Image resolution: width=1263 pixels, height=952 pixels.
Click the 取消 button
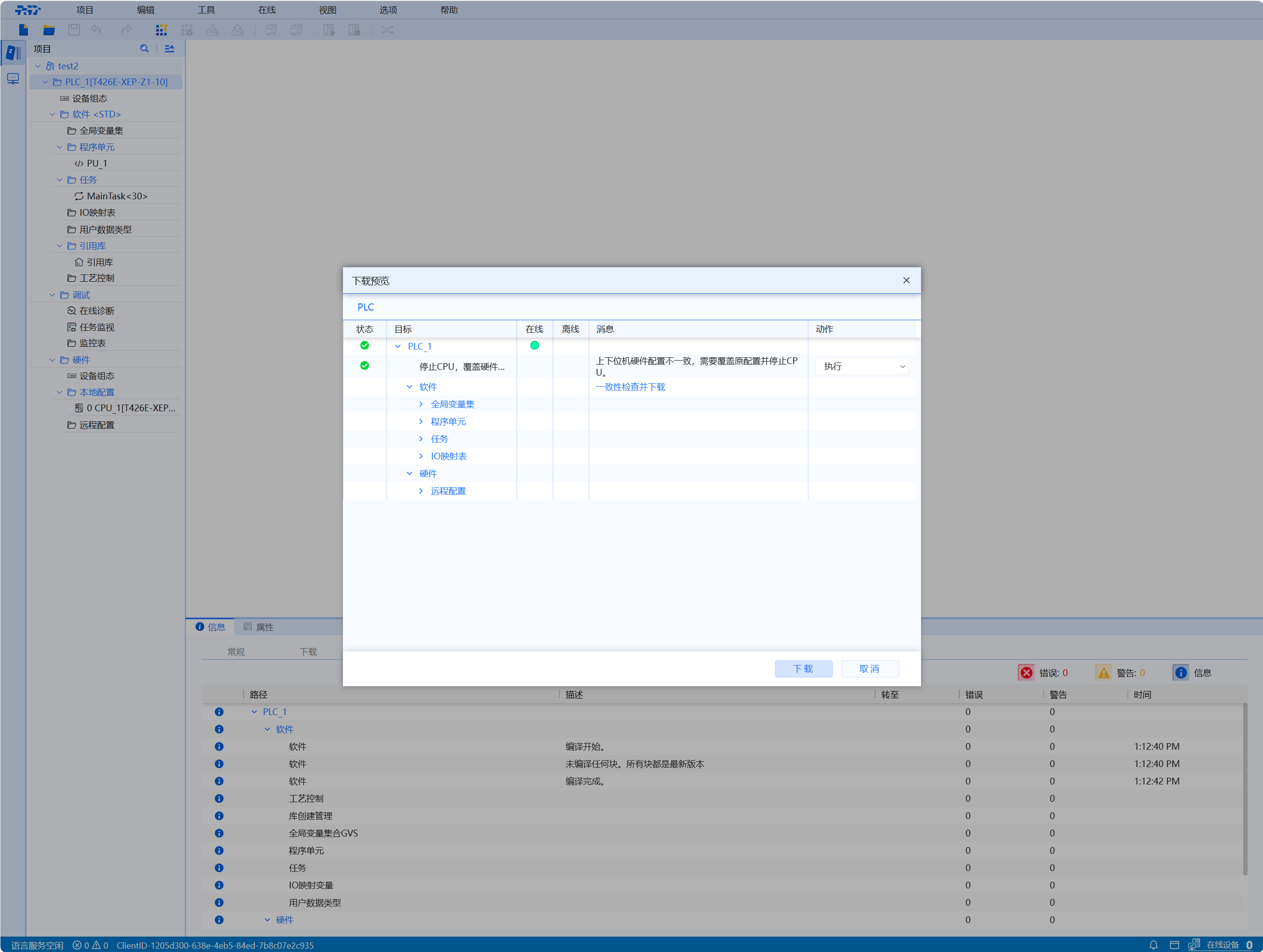pyautogui.click(x=869, y=668)
